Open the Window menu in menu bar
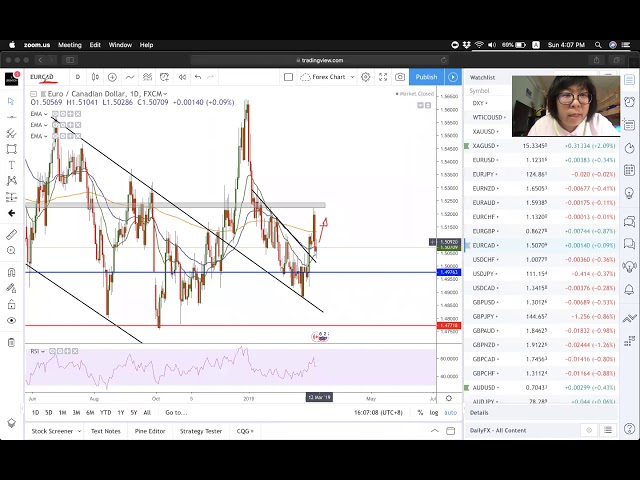 [x=120, y=45]
